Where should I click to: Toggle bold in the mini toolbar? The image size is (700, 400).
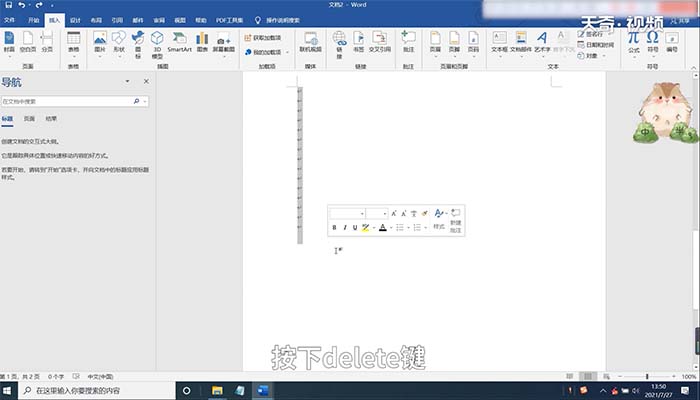click(x=334, y=228)
